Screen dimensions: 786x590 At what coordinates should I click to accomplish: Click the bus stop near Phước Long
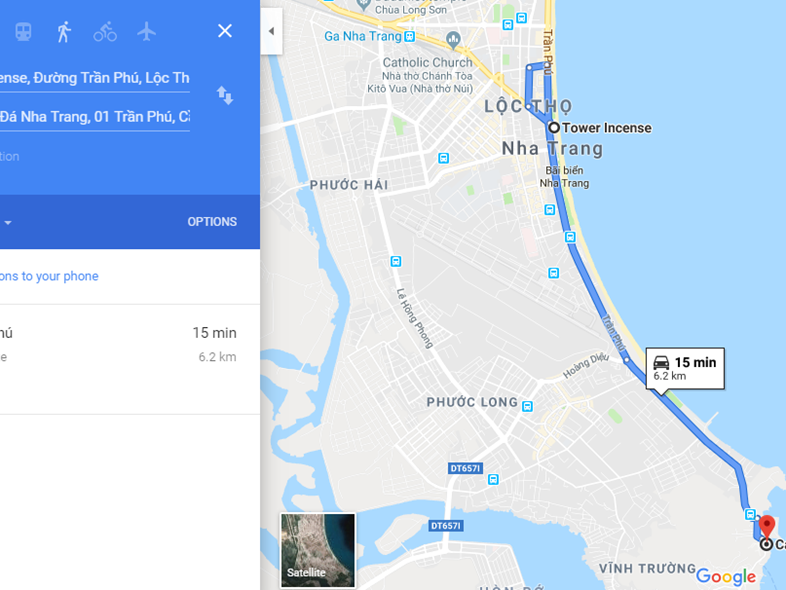click(x=527, y=406)
